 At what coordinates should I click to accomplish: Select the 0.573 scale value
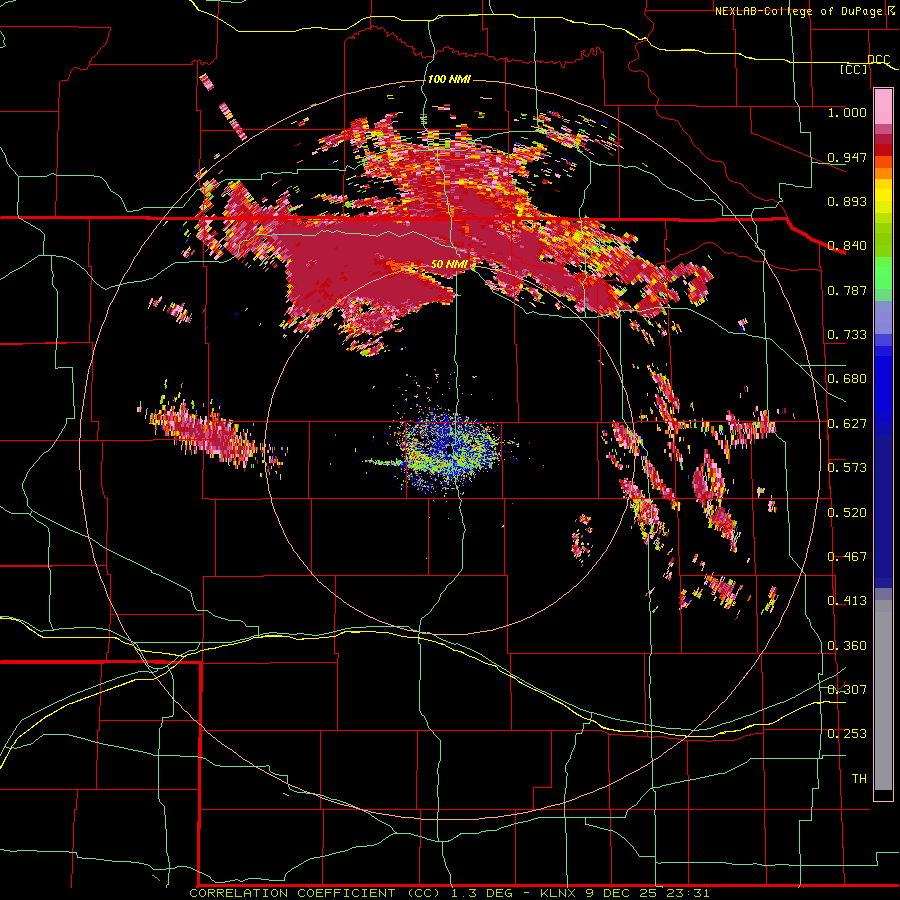(x=847, y=467)
